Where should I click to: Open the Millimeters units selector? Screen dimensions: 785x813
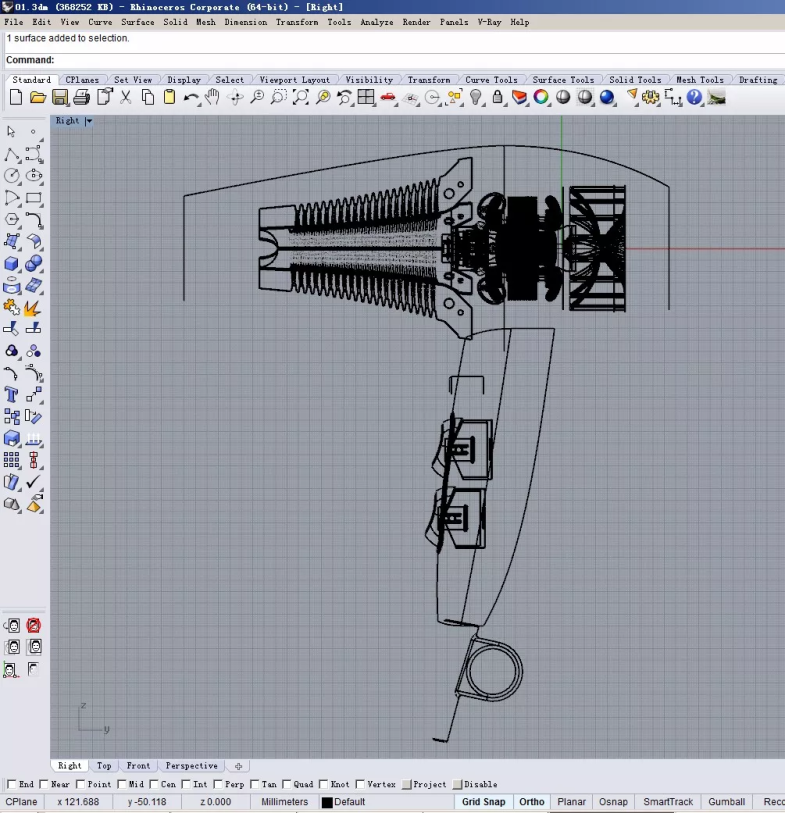point(285,802)
